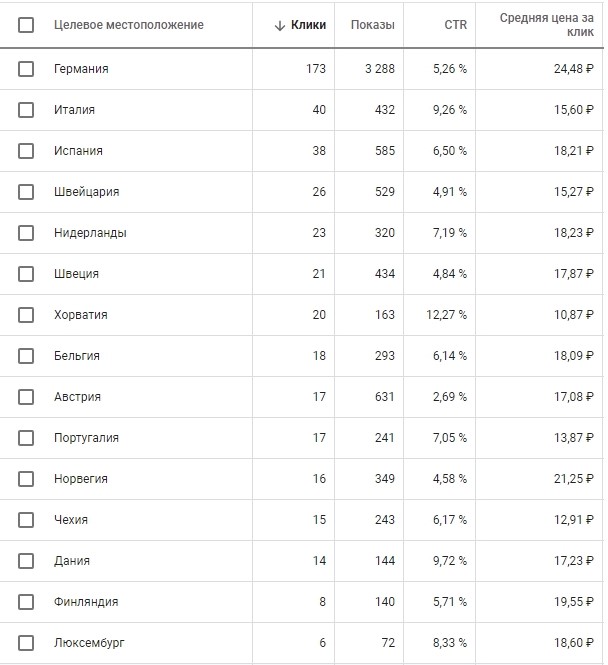The height and width of the screenshot is (665, 608).
Task: Mark the Швейцария checkbox
Action: tap(26, 192)
